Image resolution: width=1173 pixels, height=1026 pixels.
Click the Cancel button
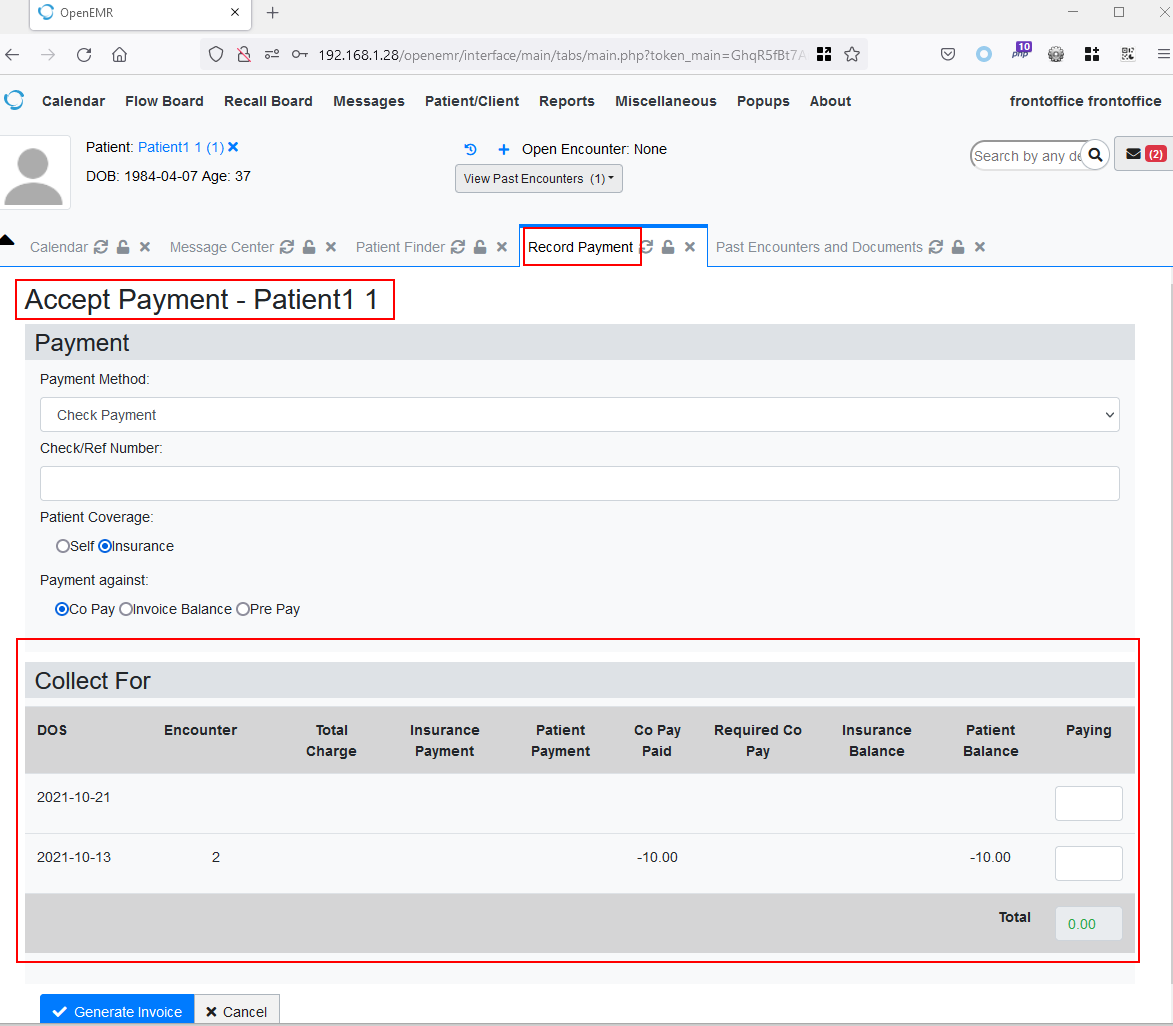(236, 1011)
